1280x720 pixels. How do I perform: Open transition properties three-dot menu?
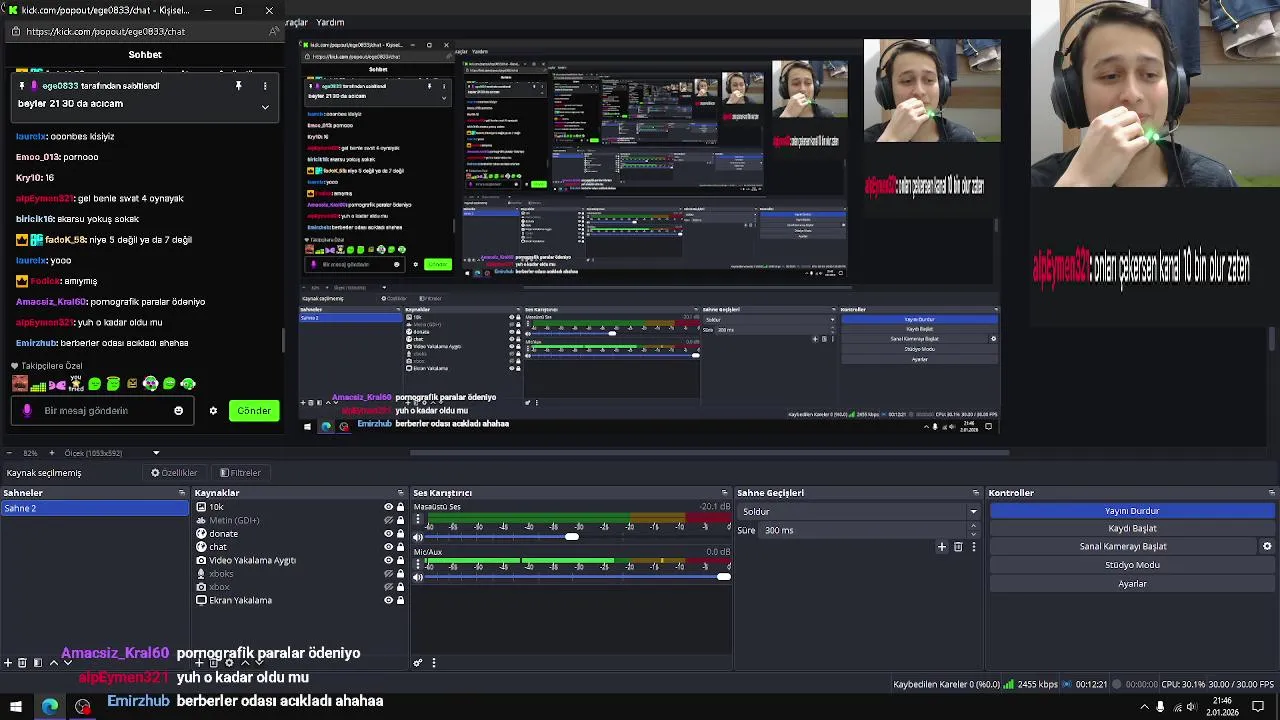pyautogui.click(x=973, y=547)
